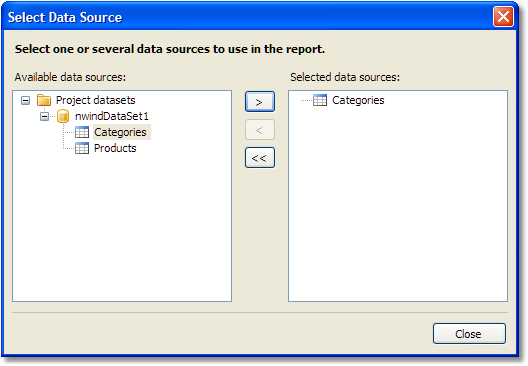Click the Products table icon

(x=82, y=148)
